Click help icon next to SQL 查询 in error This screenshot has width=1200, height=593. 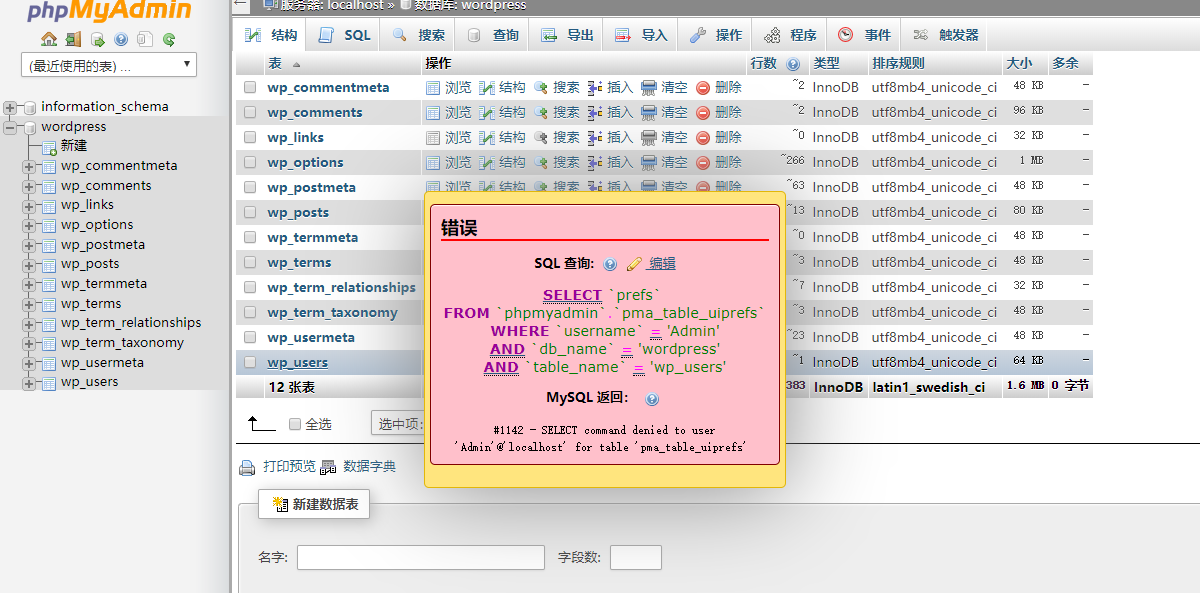pyautogui.click(x=610, y=265)
